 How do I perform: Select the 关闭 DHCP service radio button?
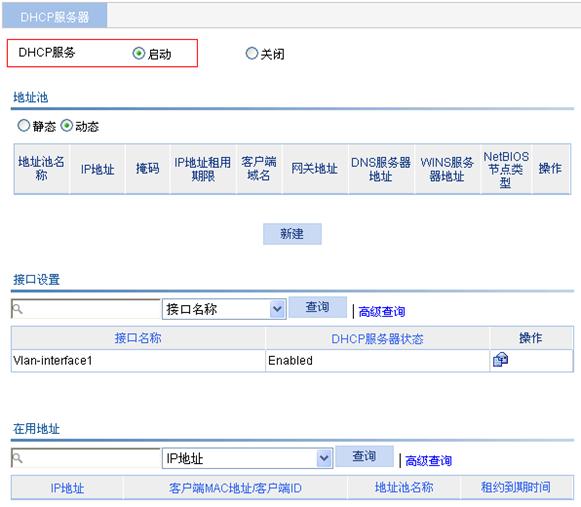tap(251, 53)
